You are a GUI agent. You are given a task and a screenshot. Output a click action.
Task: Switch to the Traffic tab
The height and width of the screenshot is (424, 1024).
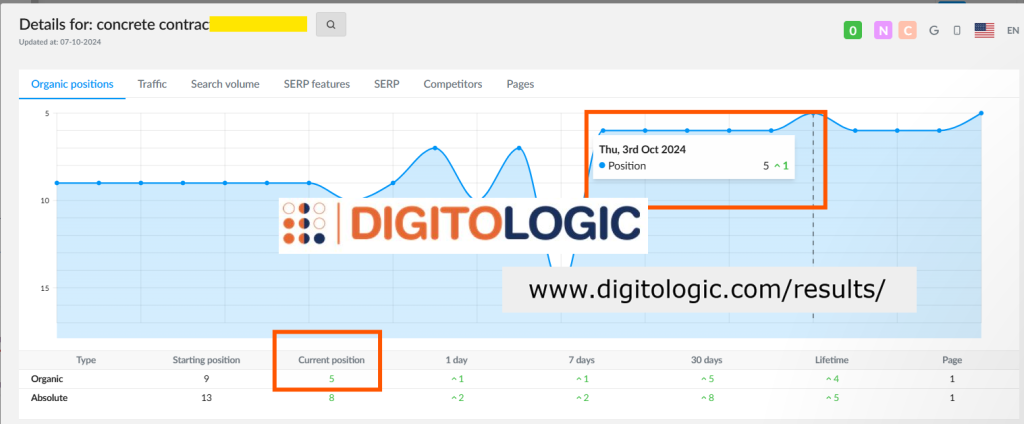(152, 84)
